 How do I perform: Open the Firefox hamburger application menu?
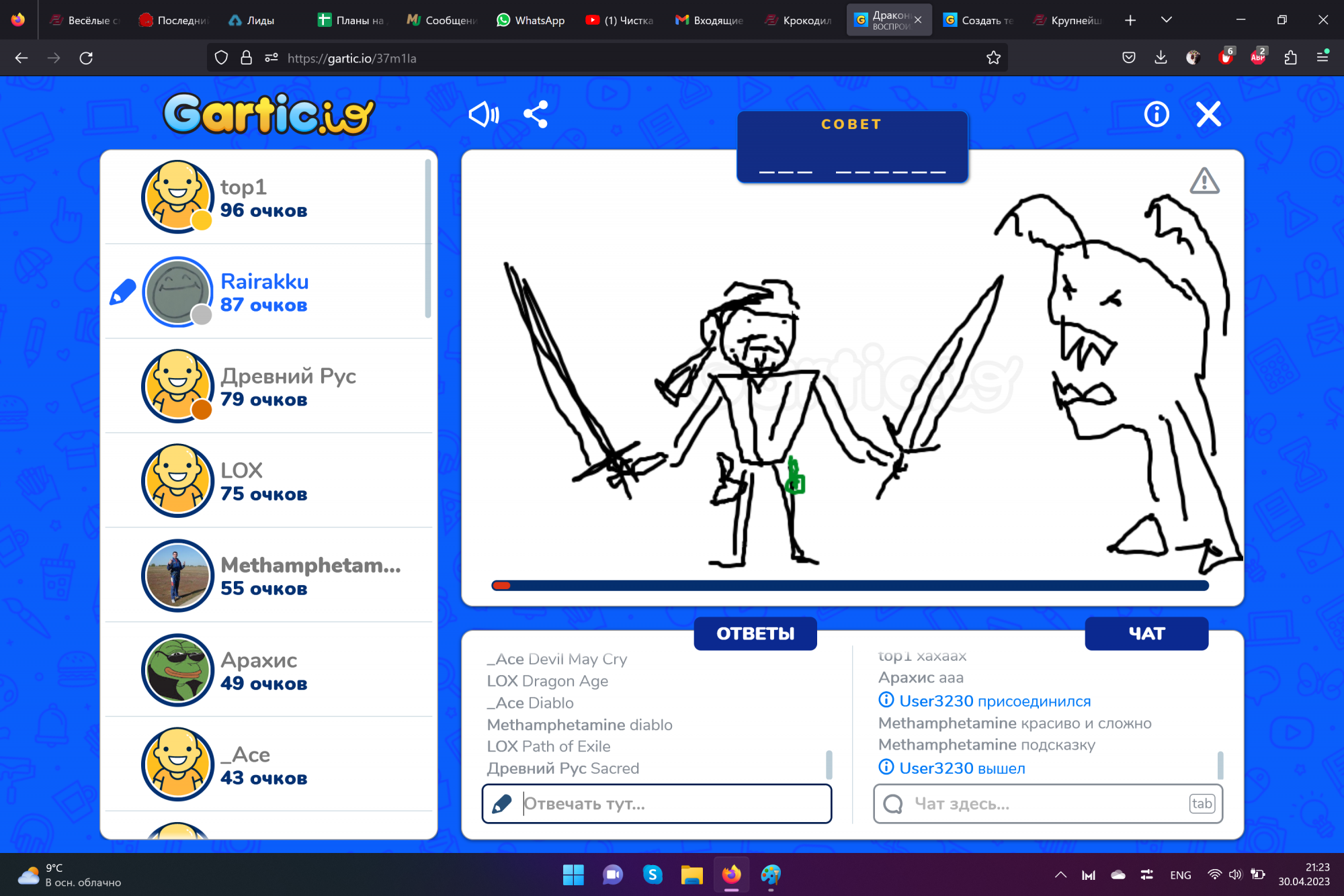[x=1322, y=58]
